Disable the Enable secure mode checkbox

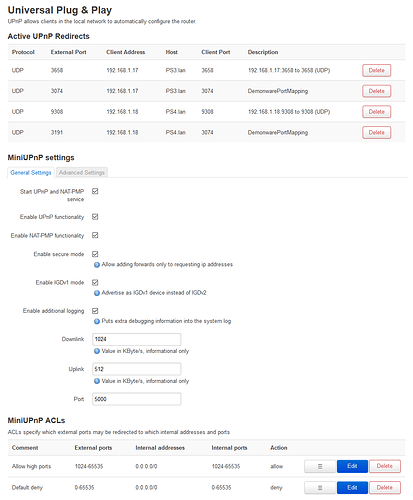[x=95, y=254]
